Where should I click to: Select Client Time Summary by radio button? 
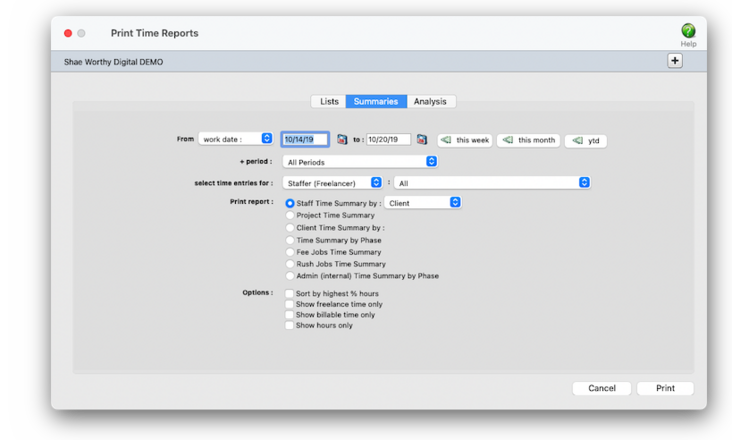290,228
